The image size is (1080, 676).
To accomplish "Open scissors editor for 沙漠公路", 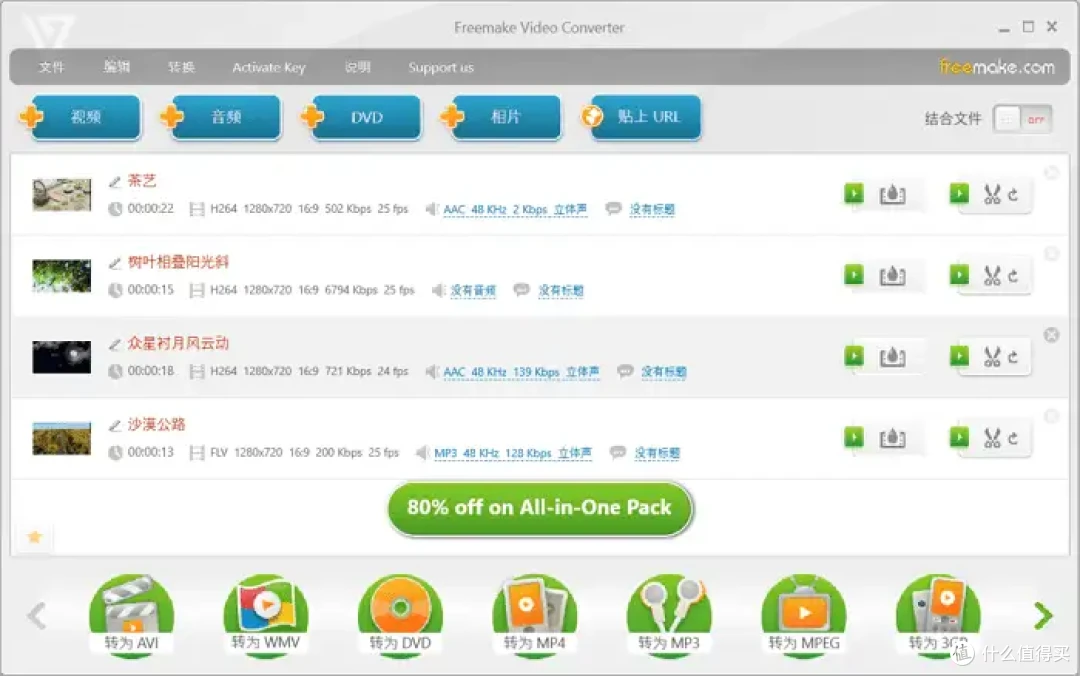I will point(992,438).
